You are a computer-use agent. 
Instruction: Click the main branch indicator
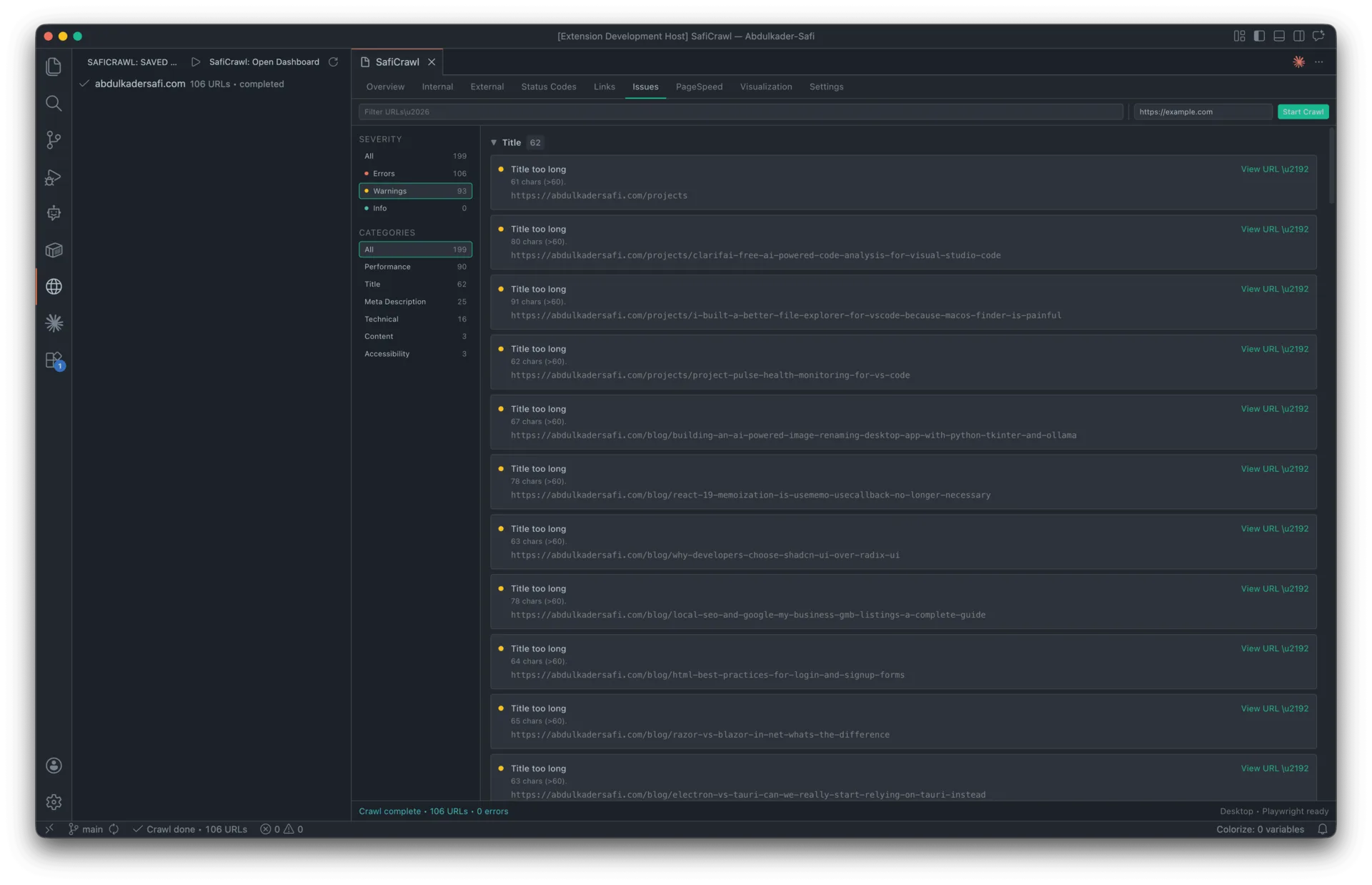pyautogui.click(x=86, y=829)
